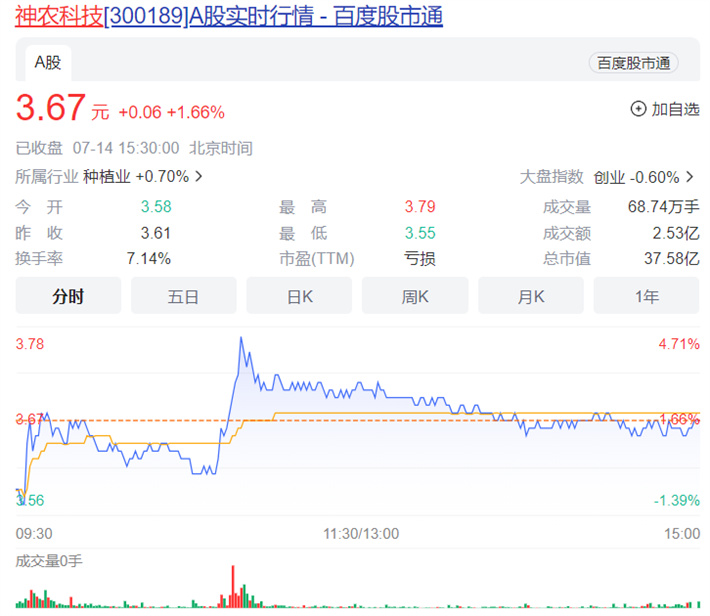Open the 种植业 industry link
The image size is (710, 616).
click(106, 177)
